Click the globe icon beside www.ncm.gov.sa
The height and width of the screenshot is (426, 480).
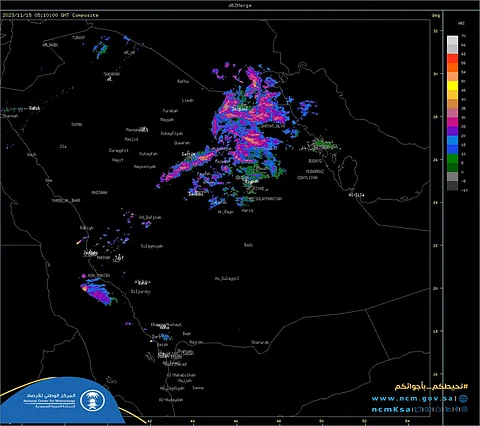tap(463, 399)
